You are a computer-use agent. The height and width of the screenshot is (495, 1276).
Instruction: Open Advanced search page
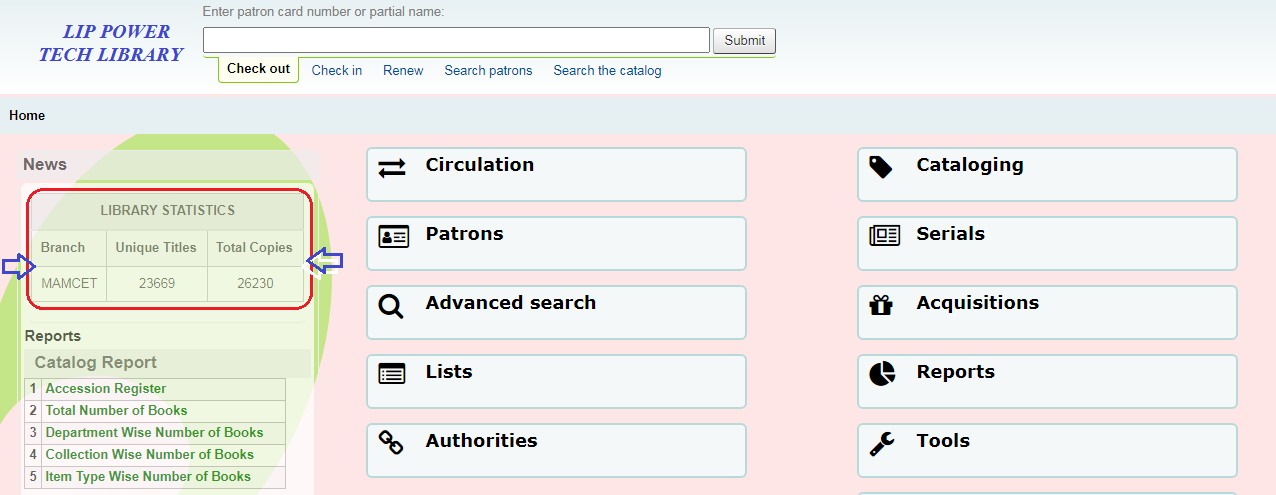[x=556, y=312]
